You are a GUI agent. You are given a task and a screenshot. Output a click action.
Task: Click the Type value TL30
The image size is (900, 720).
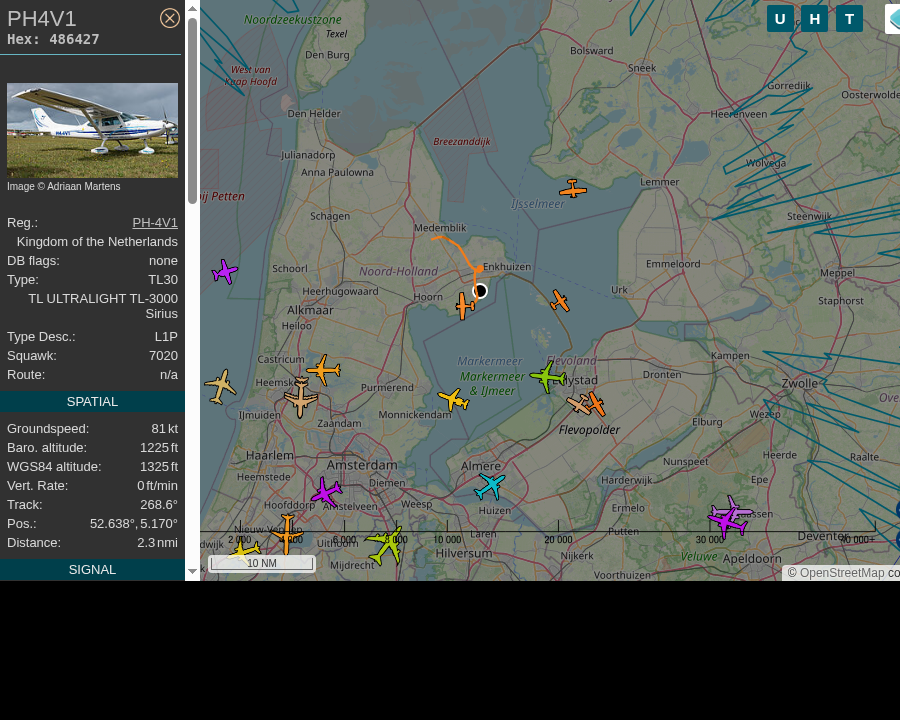pos(163,280)
